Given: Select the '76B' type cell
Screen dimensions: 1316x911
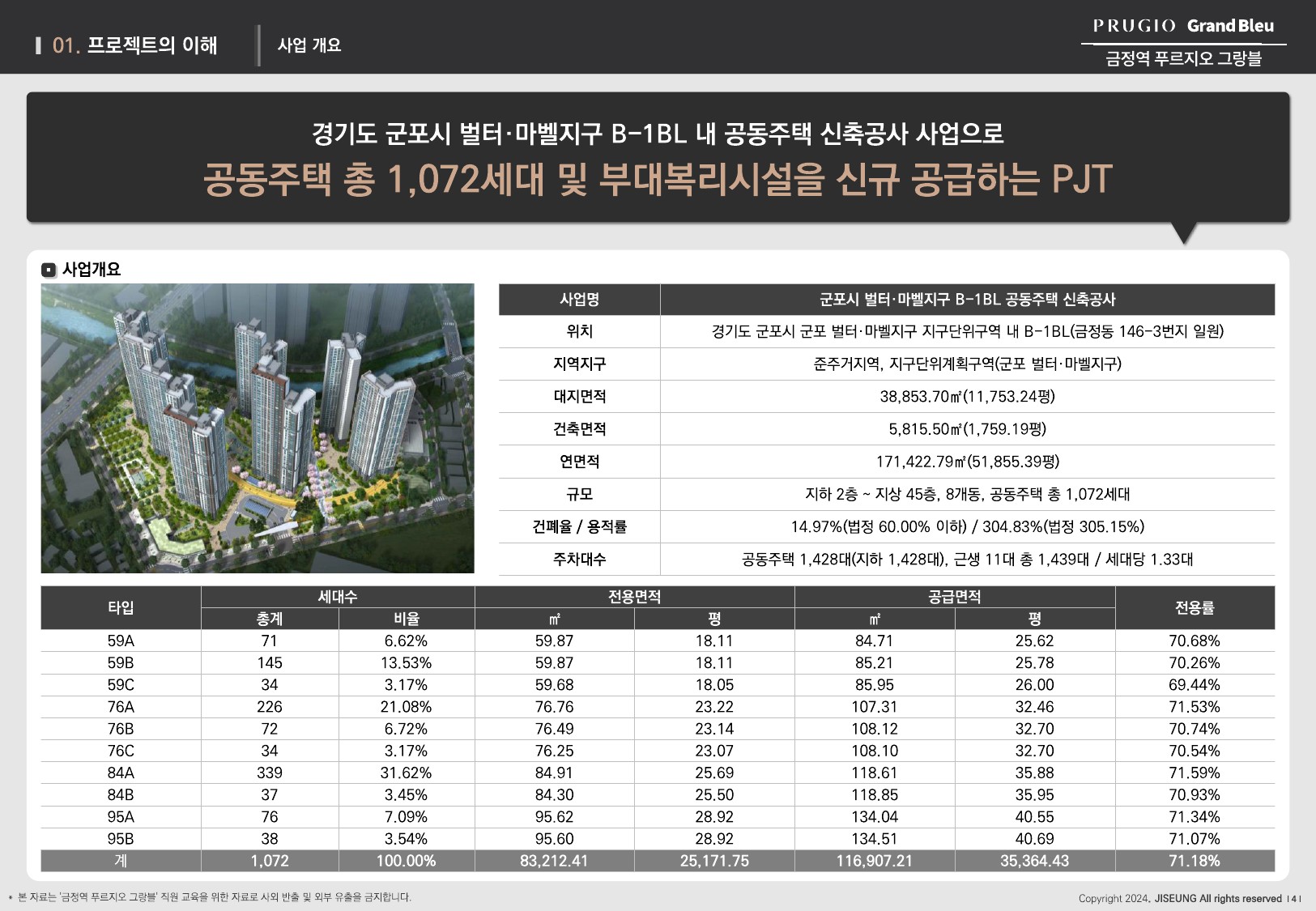Looking at the screenshot, I should tap(121, 729).
